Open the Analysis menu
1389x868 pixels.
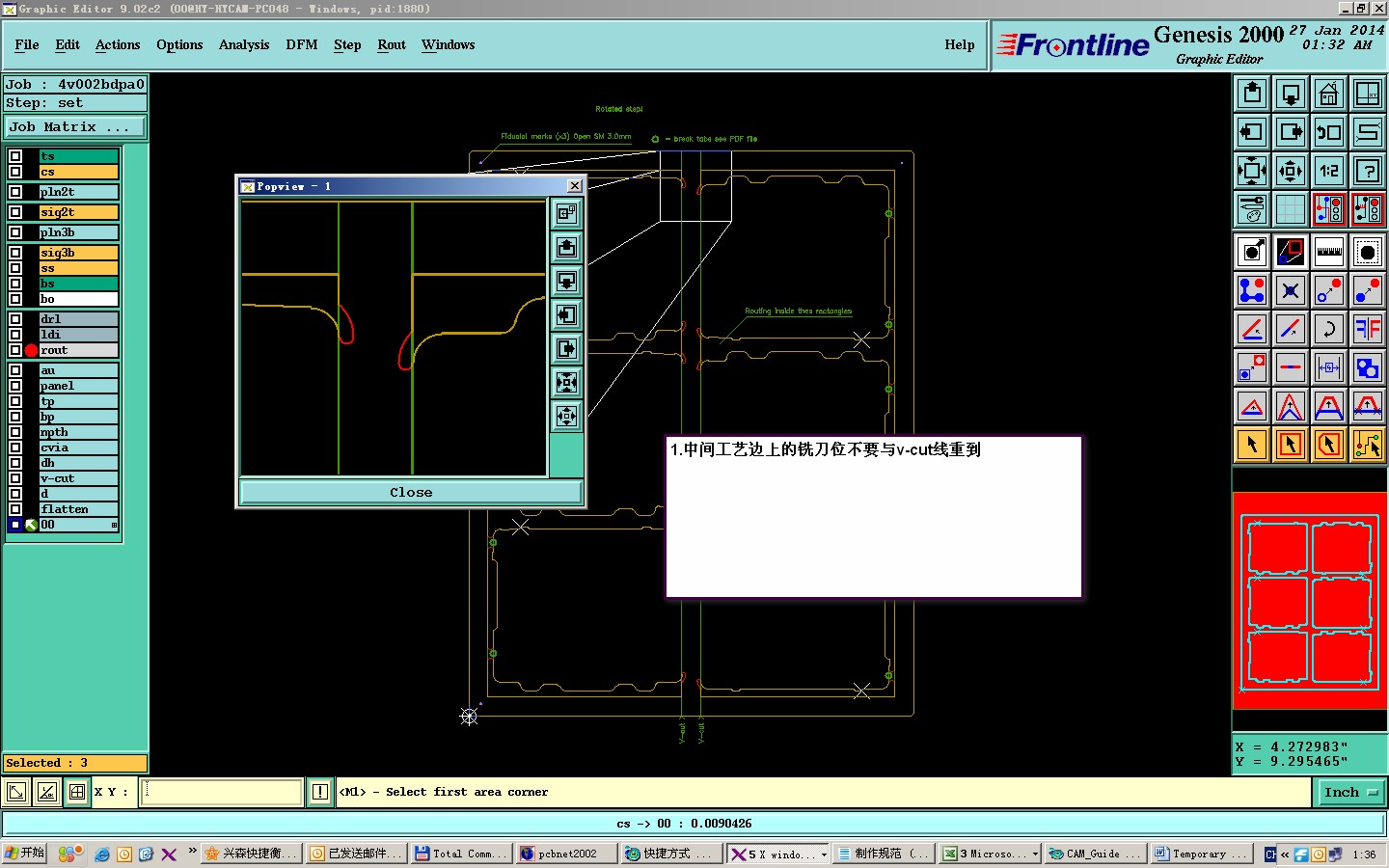pos(244,45)
